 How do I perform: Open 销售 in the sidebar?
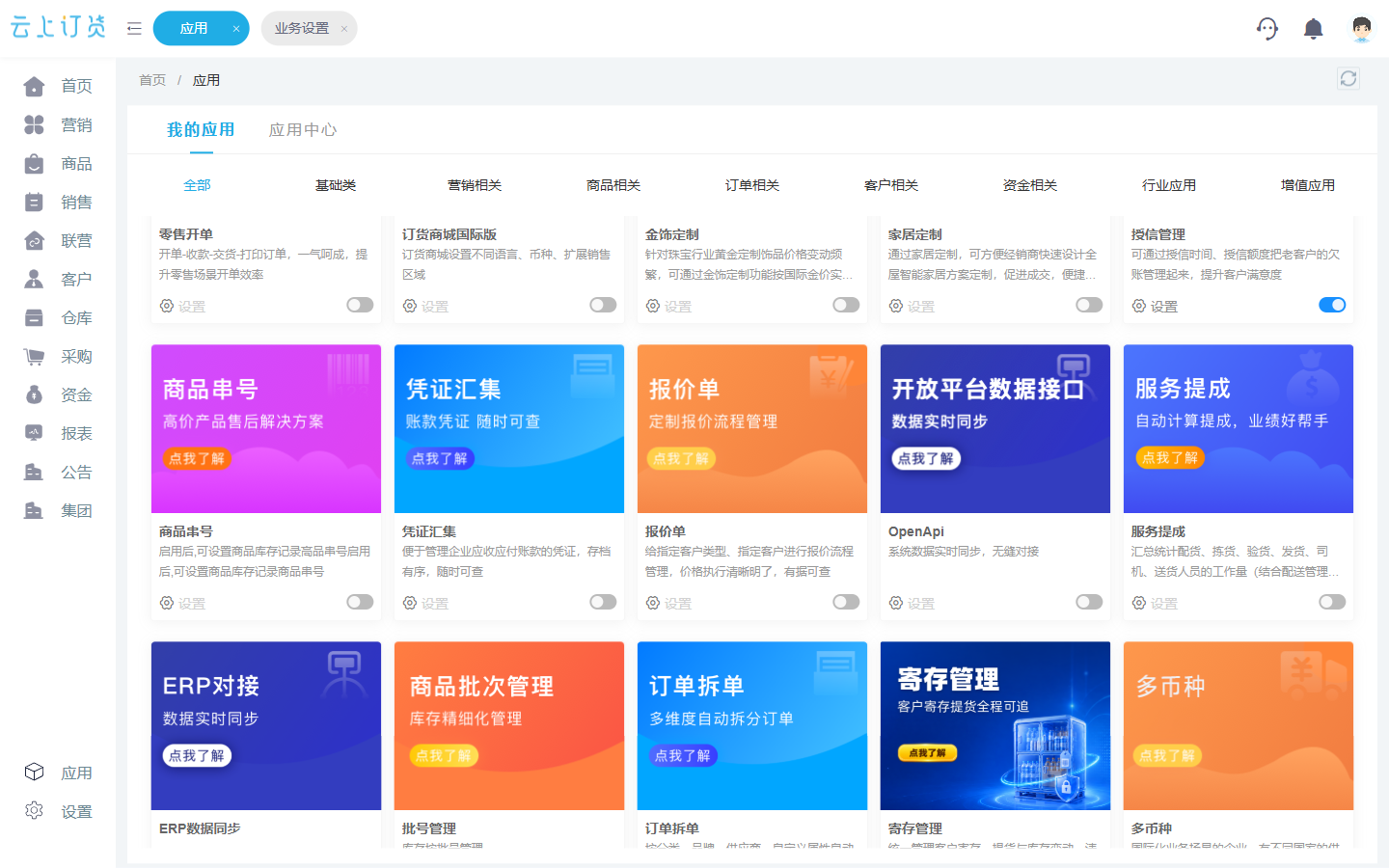[58, 203]
